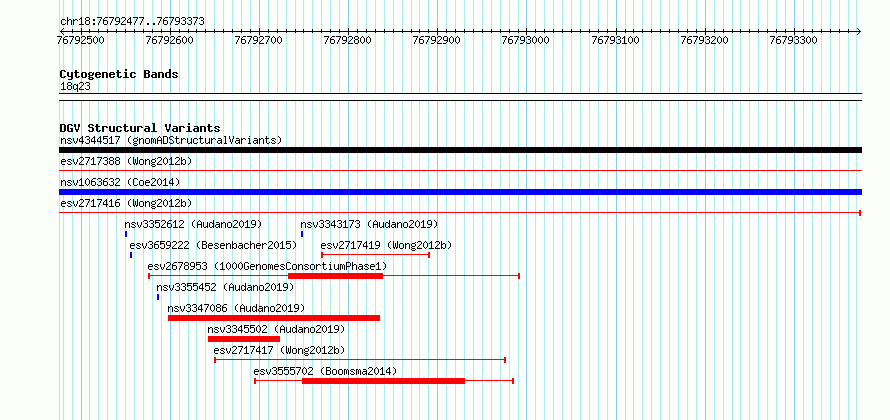Select the esv3659222 (Besenbacher2015) label
The image size is (890, 420).
pyautogui.click(x=213, y=245)
